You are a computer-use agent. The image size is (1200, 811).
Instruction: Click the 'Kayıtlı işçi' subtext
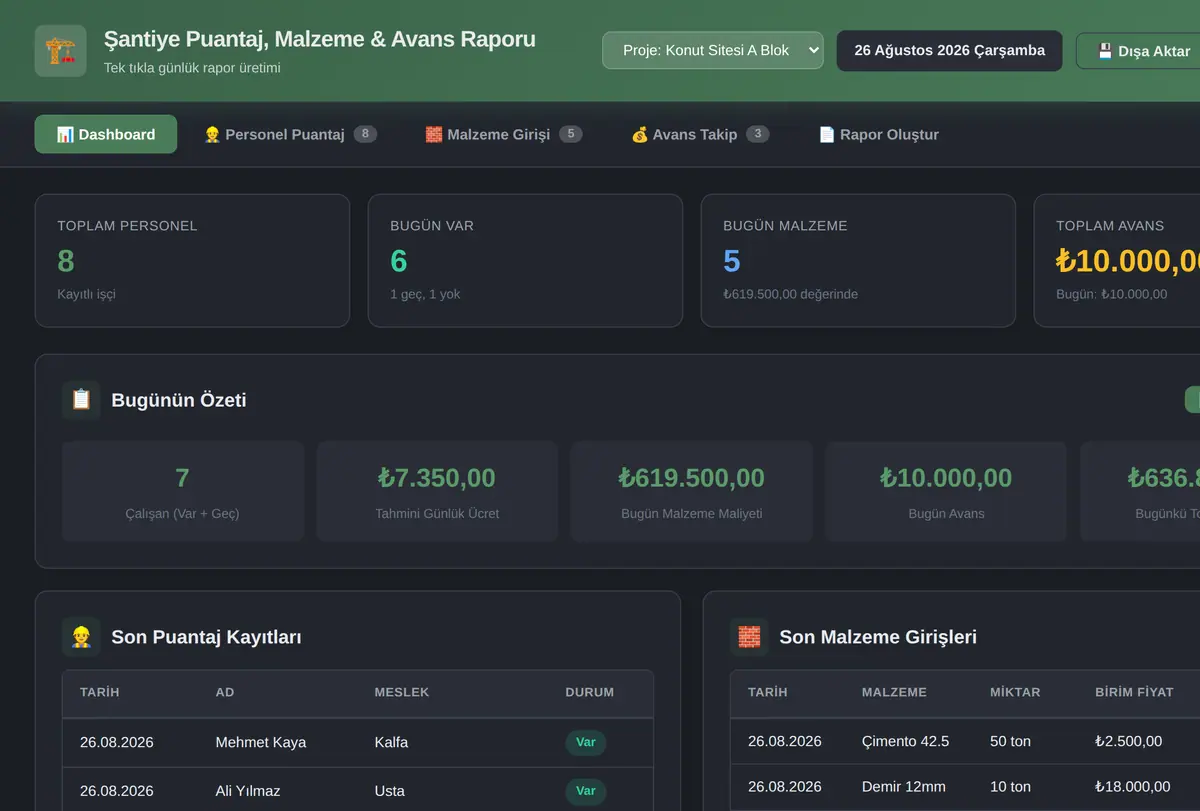(87, 294)
